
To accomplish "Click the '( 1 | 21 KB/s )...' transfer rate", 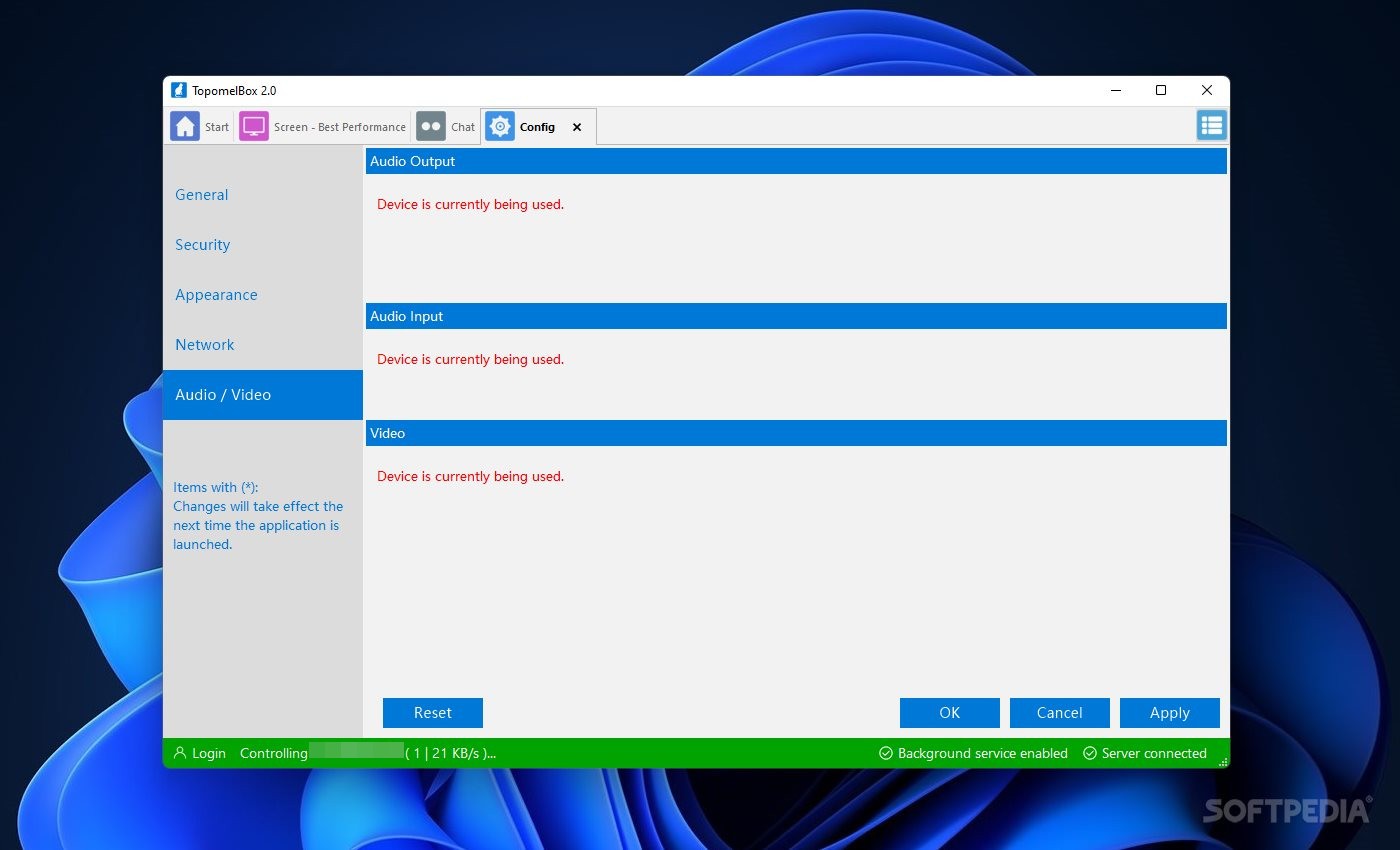I will pos(451,753).
